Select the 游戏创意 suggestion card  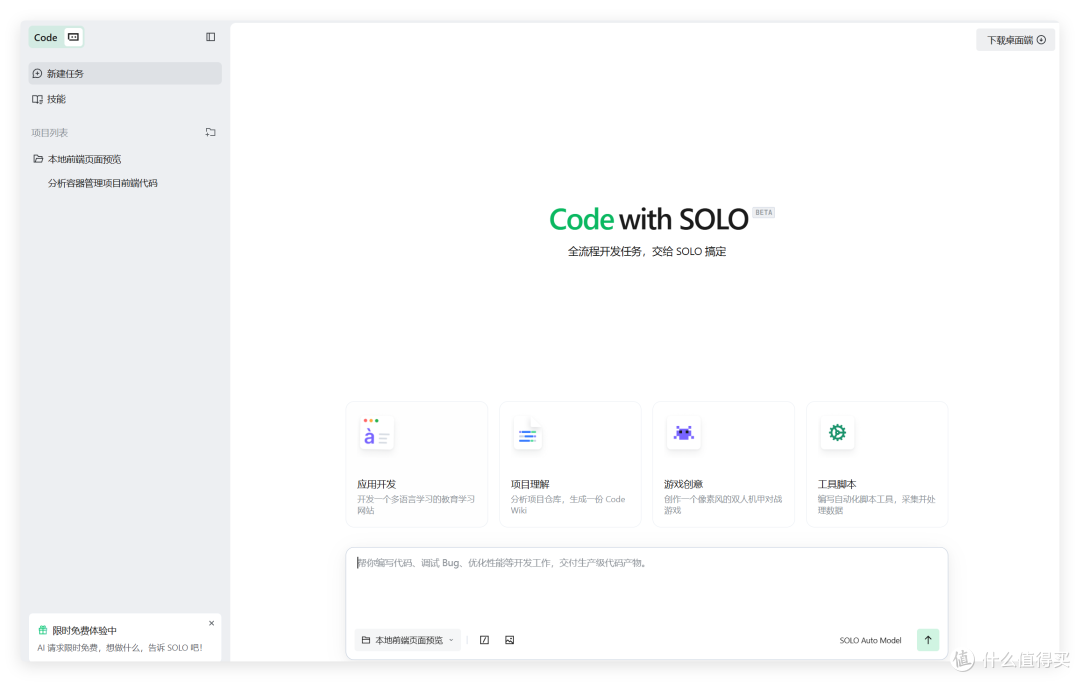[x=724, y=464]
